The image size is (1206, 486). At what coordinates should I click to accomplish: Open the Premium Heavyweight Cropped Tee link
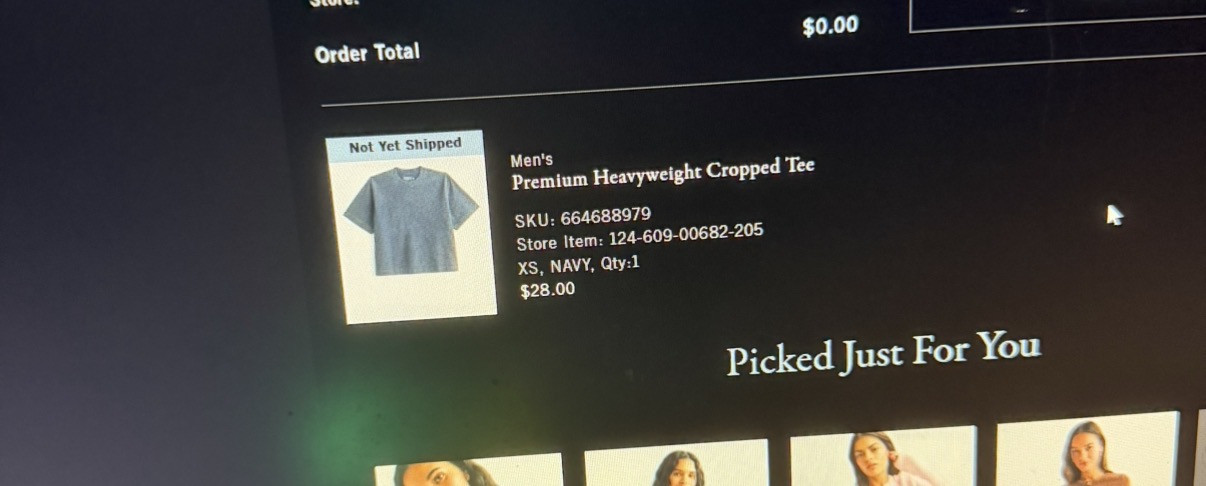pyautogui.click(x=663, y=174)
